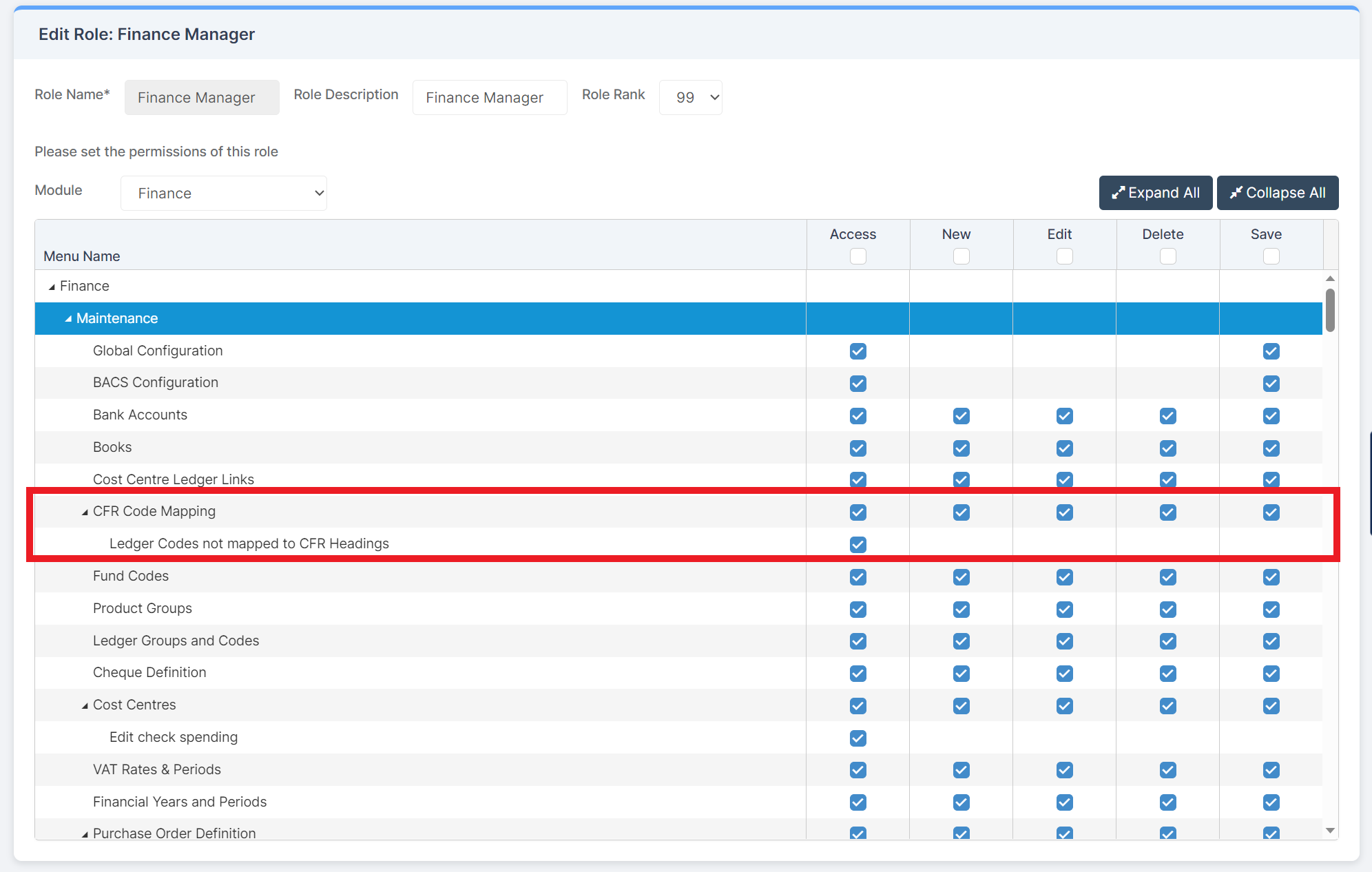Screen dimensions: 1372x872
Task: Toggle the Delete column header checkbox
Action: (1167, 256)
